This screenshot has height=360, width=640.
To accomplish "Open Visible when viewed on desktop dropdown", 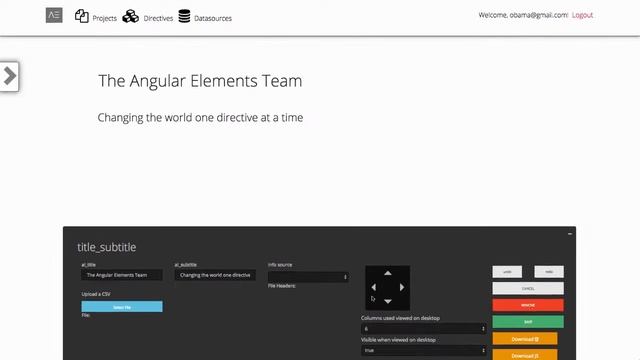I will [423, 350].
